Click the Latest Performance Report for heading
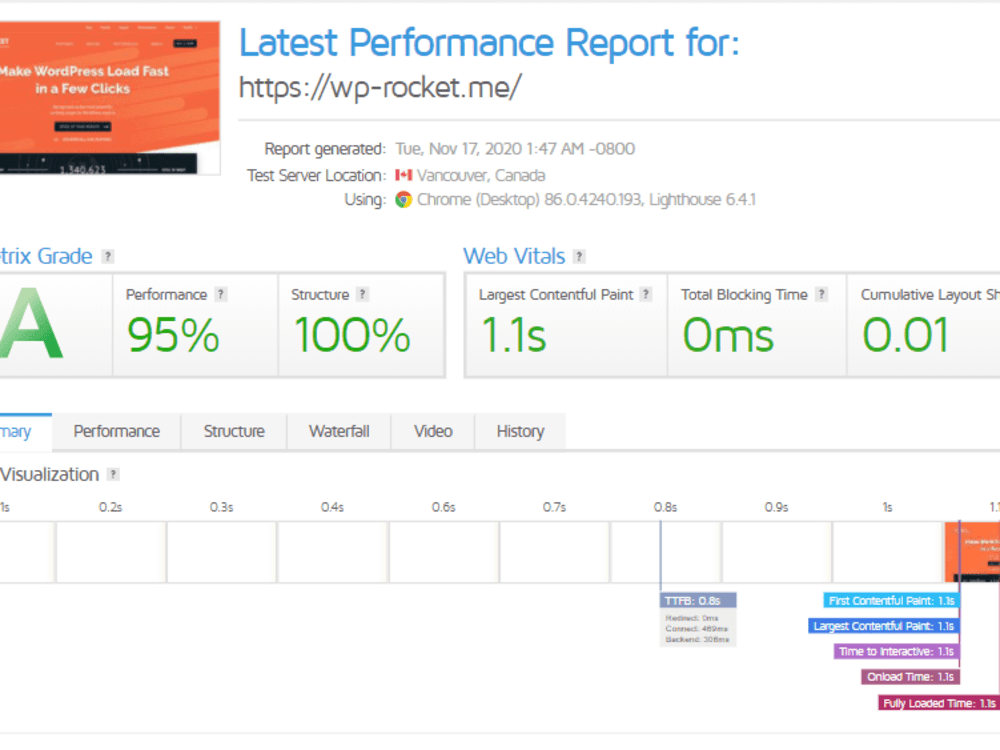Screen dimensions: 1000x750 (489, 43)
